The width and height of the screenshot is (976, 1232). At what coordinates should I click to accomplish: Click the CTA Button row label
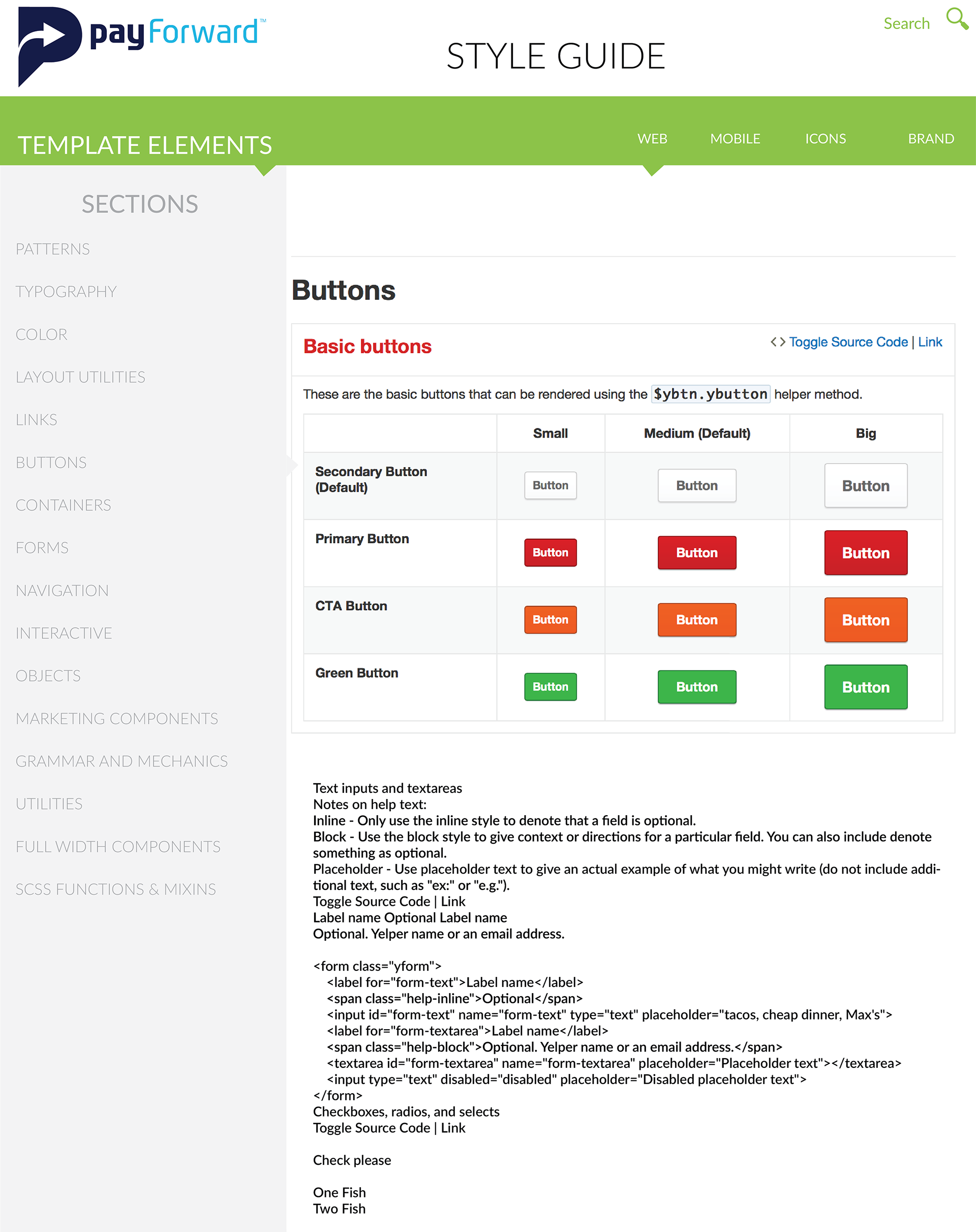tap(351, 606)
